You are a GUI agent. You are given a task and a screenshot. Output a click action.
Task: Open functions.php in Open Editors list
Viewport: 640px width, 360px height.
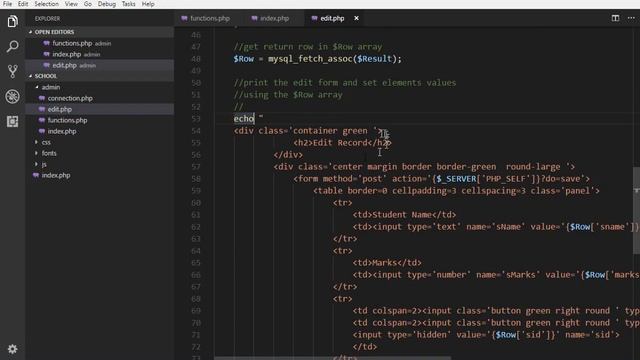tap(81, 43)
